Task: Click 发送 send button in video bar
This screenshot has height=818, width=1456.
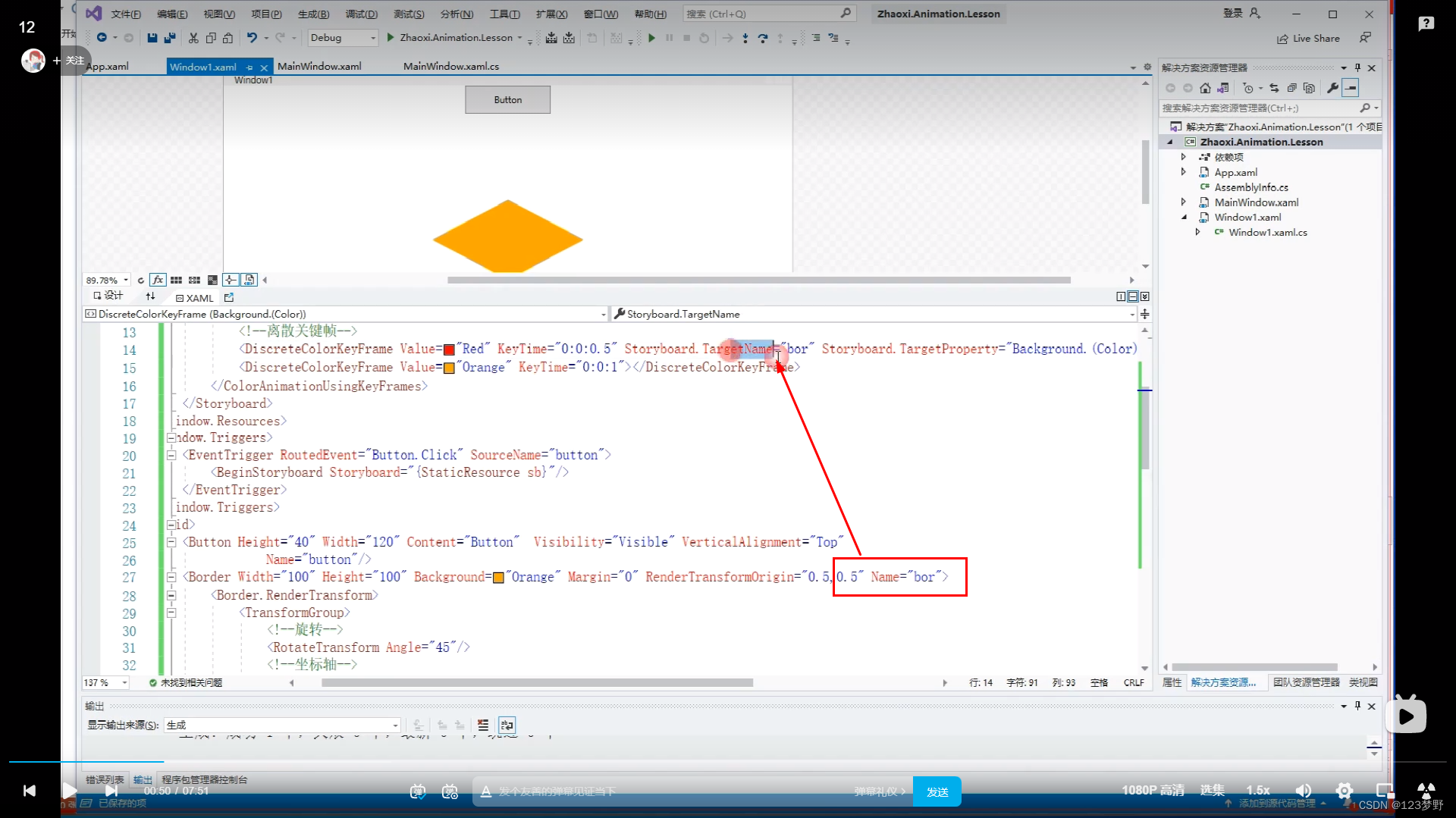Action: pos(937,791)
